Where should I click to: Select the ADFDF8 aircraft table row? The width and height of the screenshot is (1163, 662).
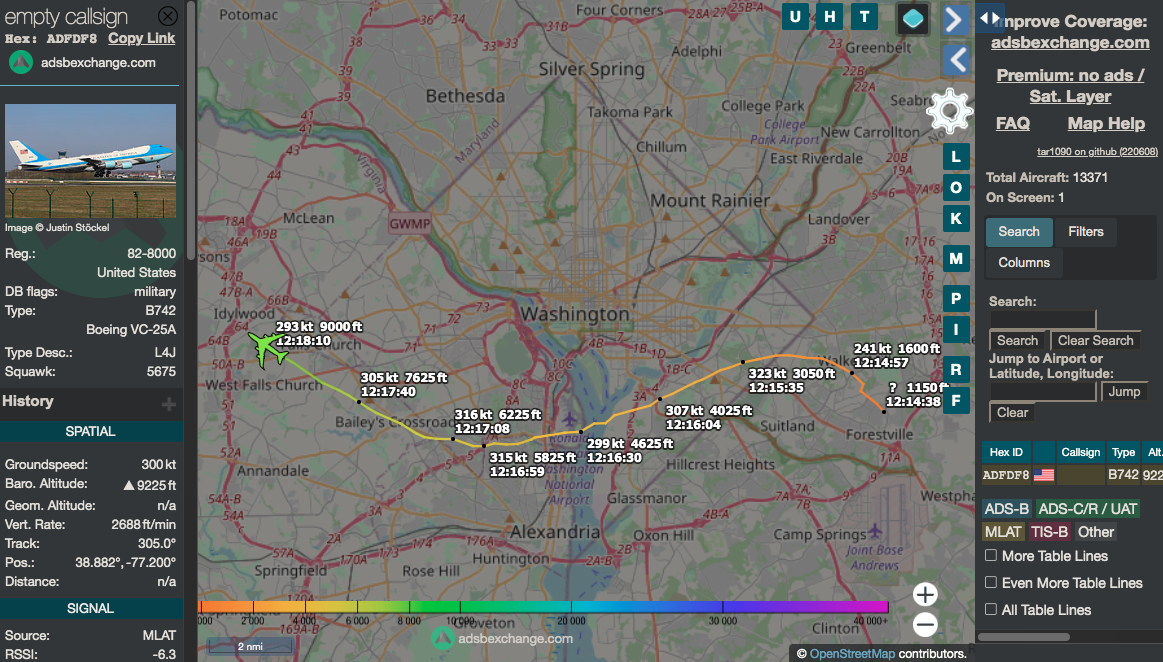[x=1072, y=474]
